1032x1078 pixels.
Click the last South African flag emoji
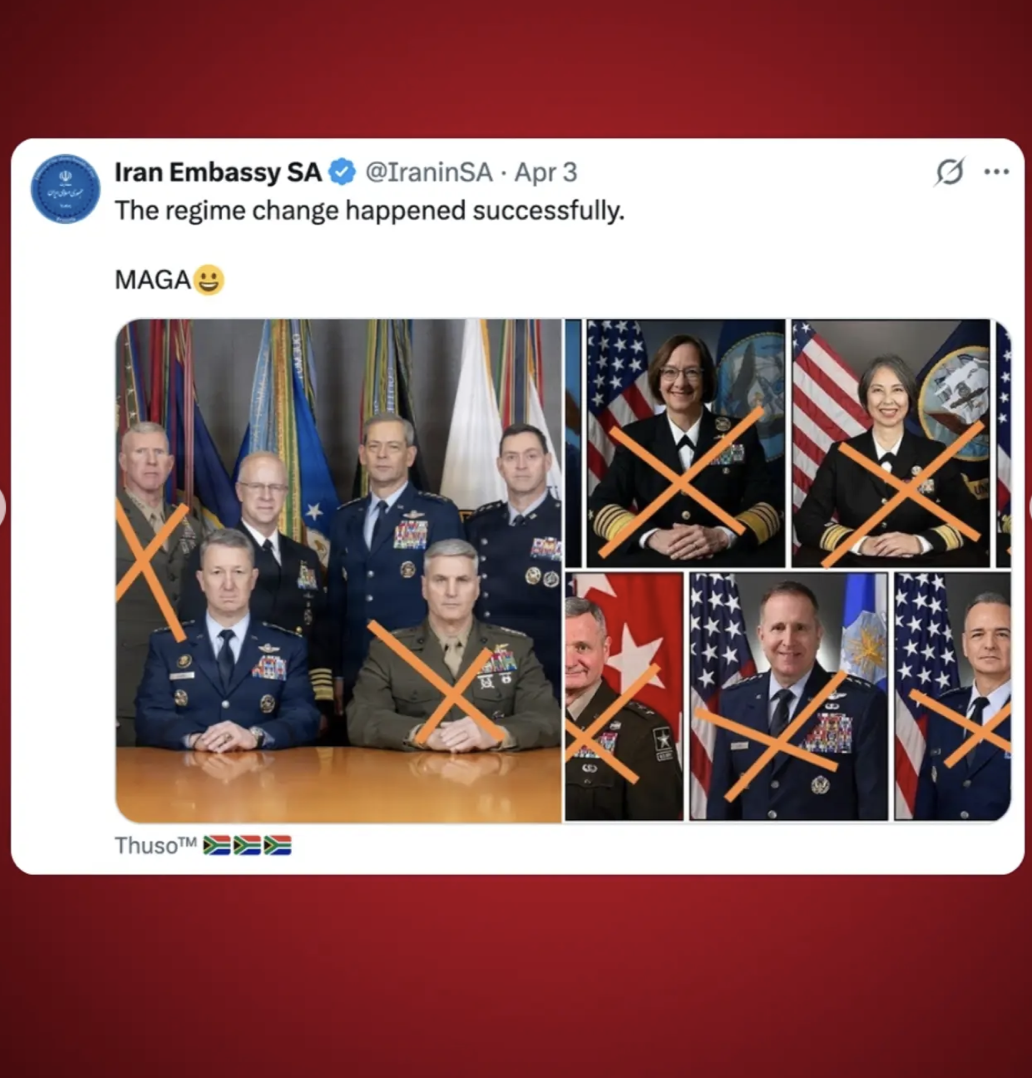(x=278, y=845)
